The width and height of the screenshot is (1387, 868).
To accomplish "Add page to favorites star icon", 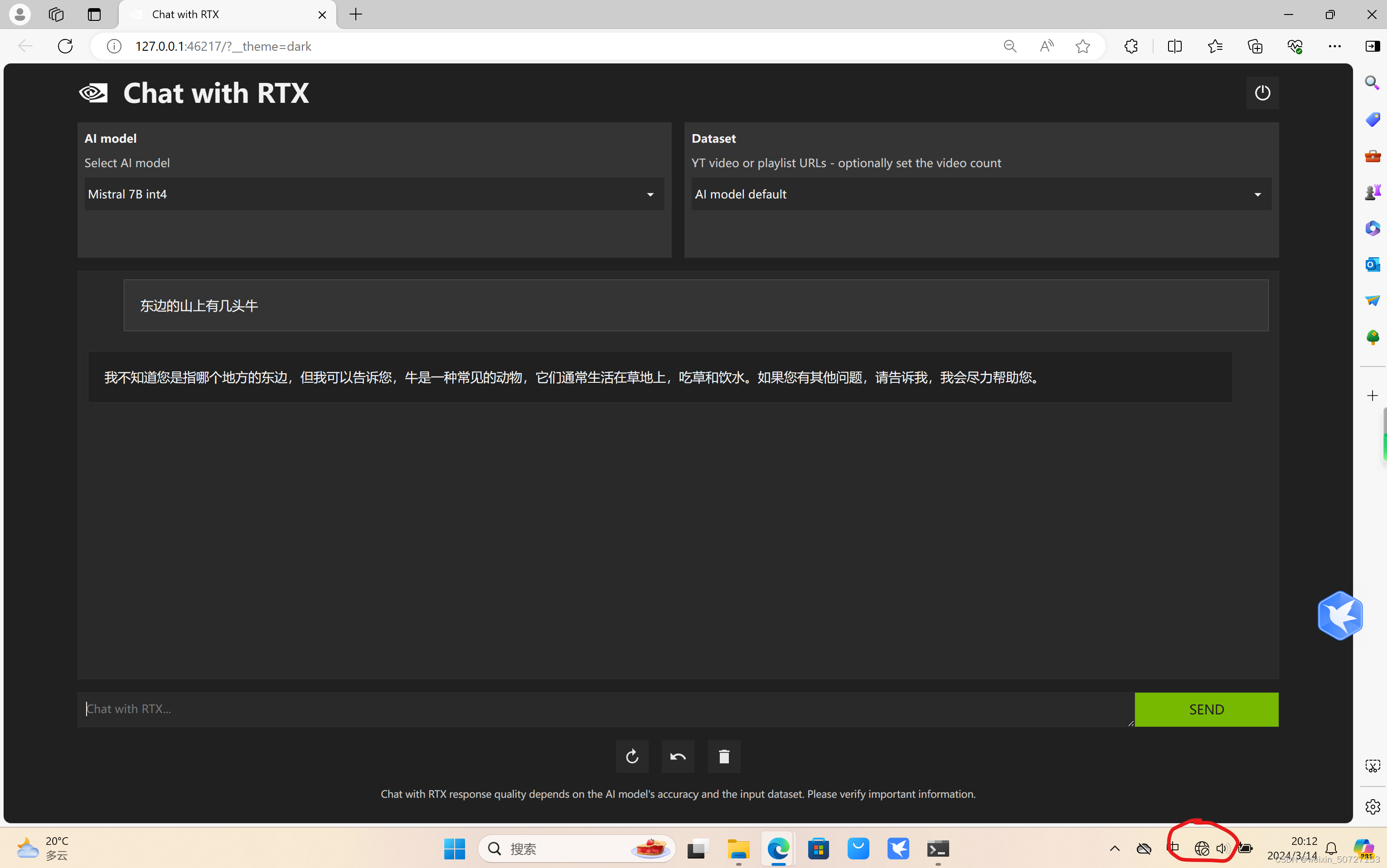I will 1082,46.
